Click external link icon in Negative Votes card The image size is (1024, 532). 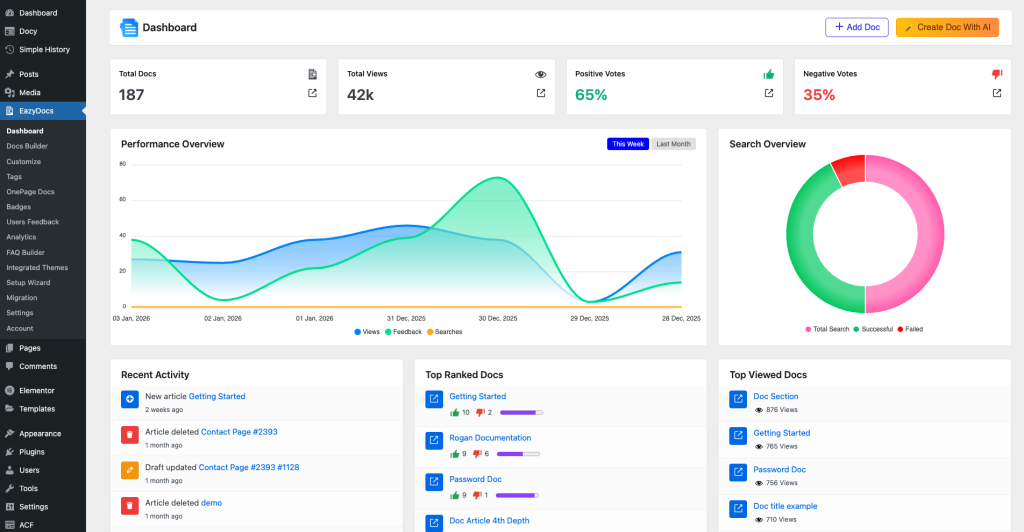997,93
